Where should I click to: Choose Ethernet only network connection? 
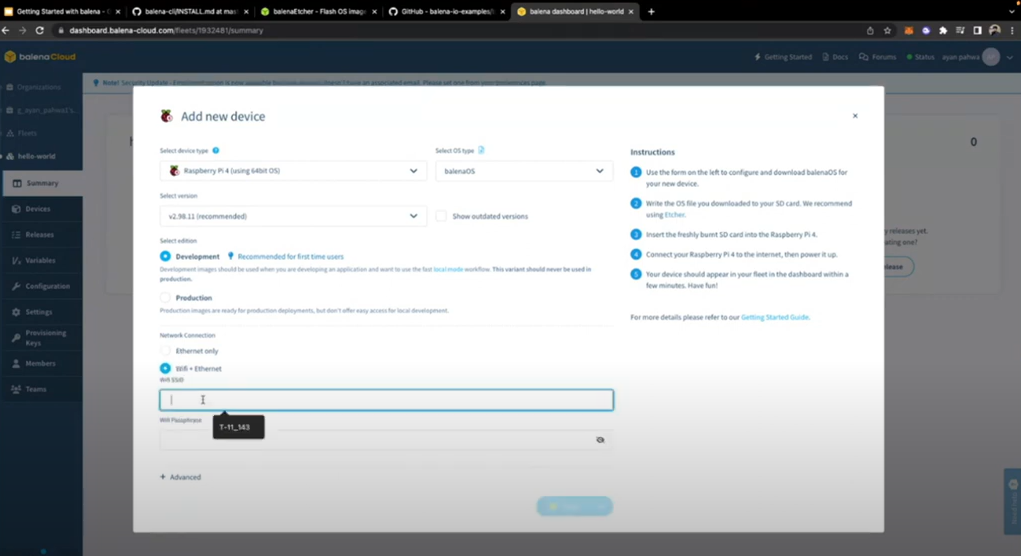click(165, 351)
